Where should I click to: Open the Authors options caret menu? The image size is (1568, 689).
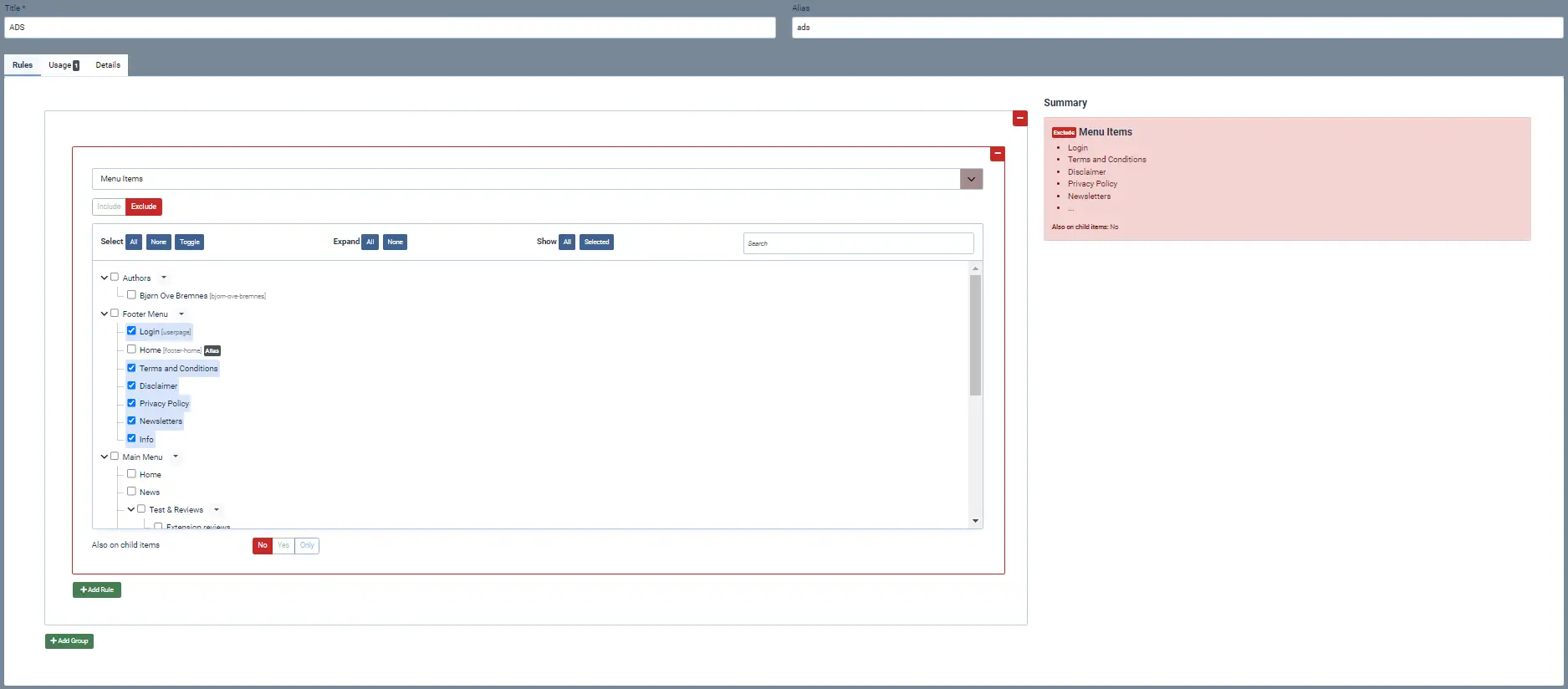[x=164, y=278]
